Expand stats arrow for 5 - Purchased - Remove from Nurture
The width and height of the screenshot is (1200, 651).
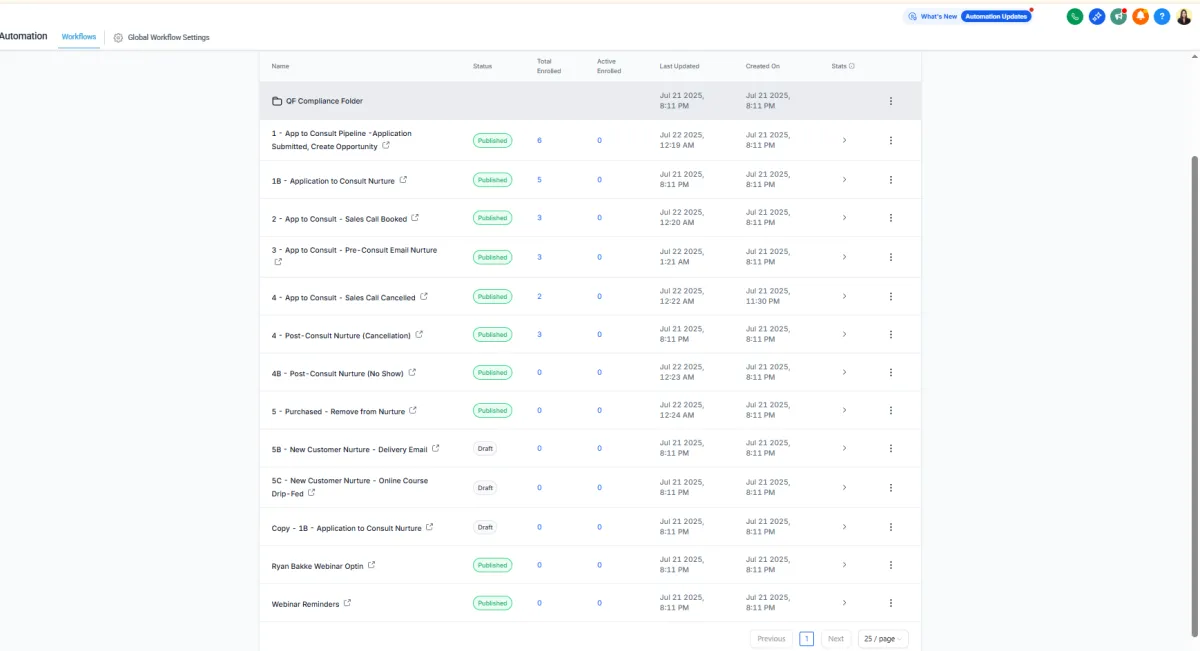(844, 410)
